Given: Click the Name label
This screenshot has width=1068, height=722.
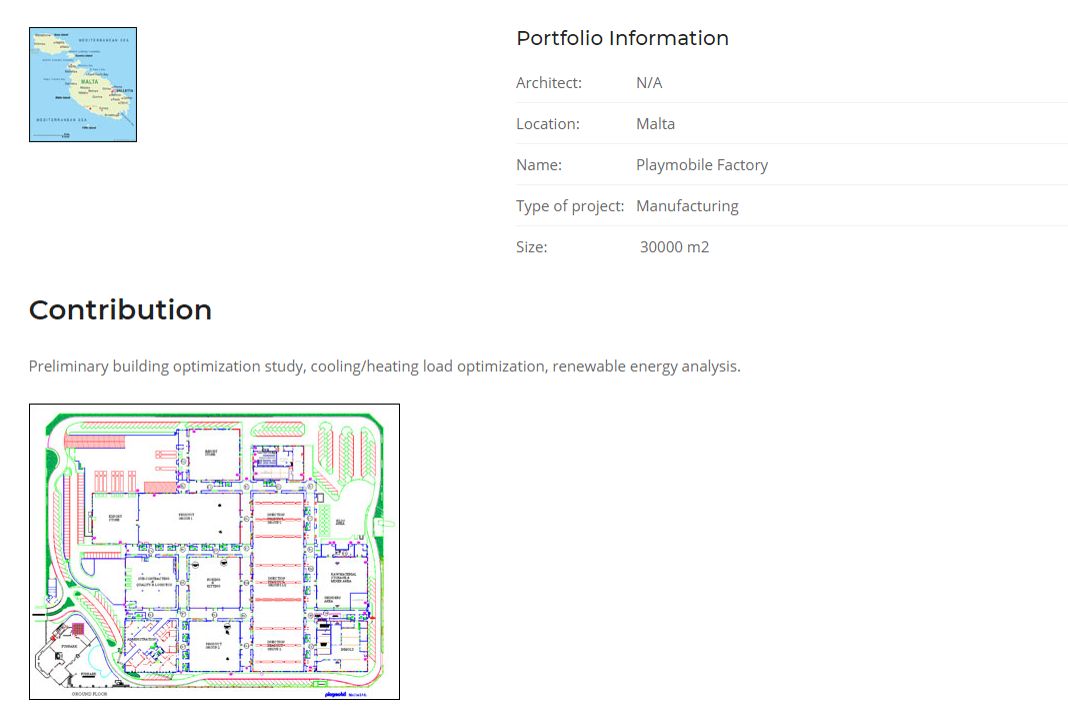Looking at the screenshot, I should pyautogui.click(x=539, y=165).
